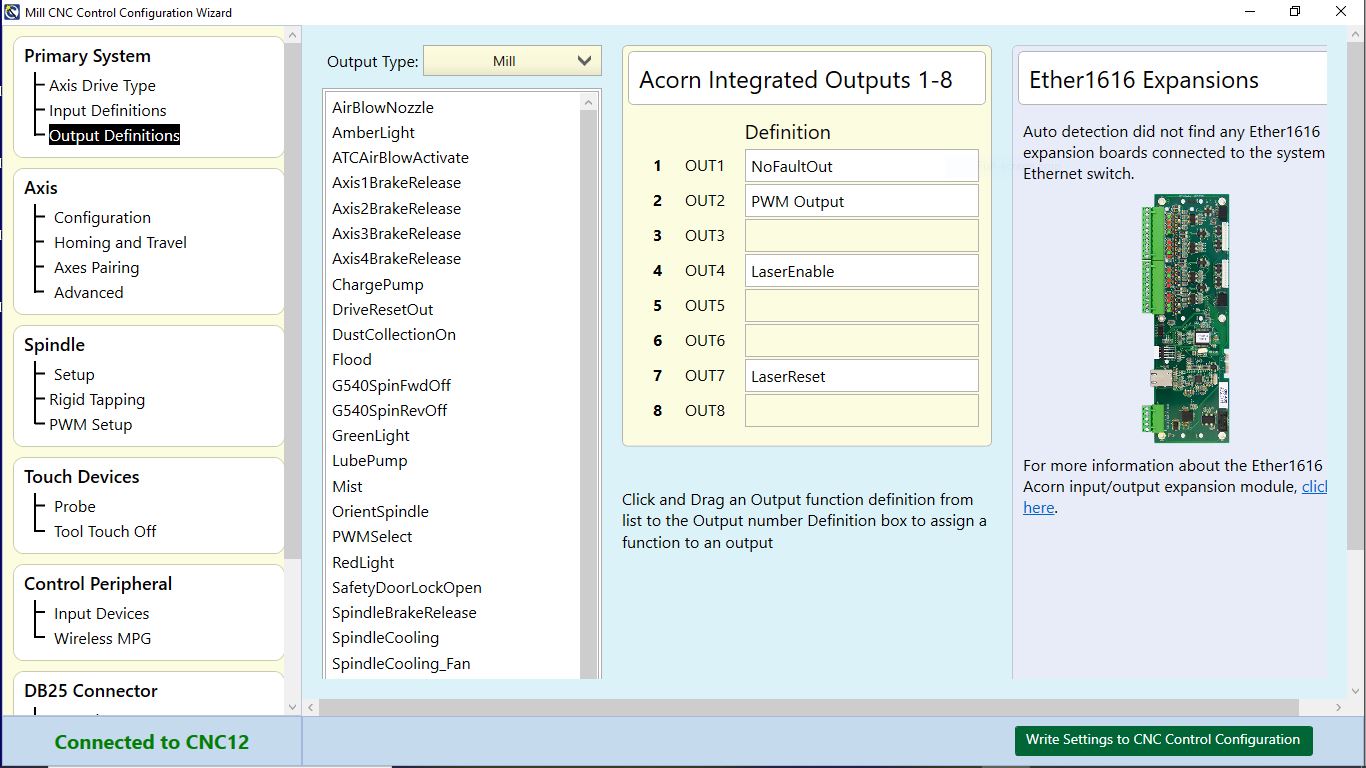Select RedLight in output list
1366x768 pixels.
[x=363, y=562]
